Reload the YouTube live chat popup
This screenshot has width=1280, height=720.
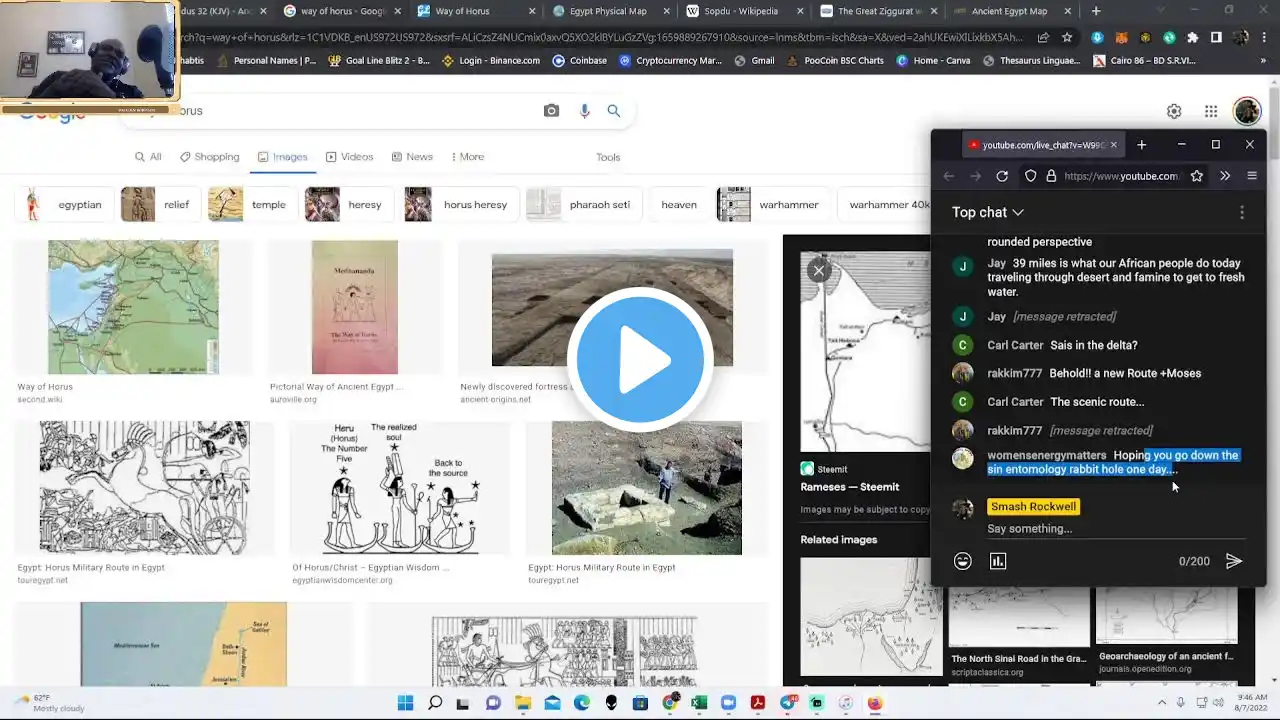tap(1002, 176)
